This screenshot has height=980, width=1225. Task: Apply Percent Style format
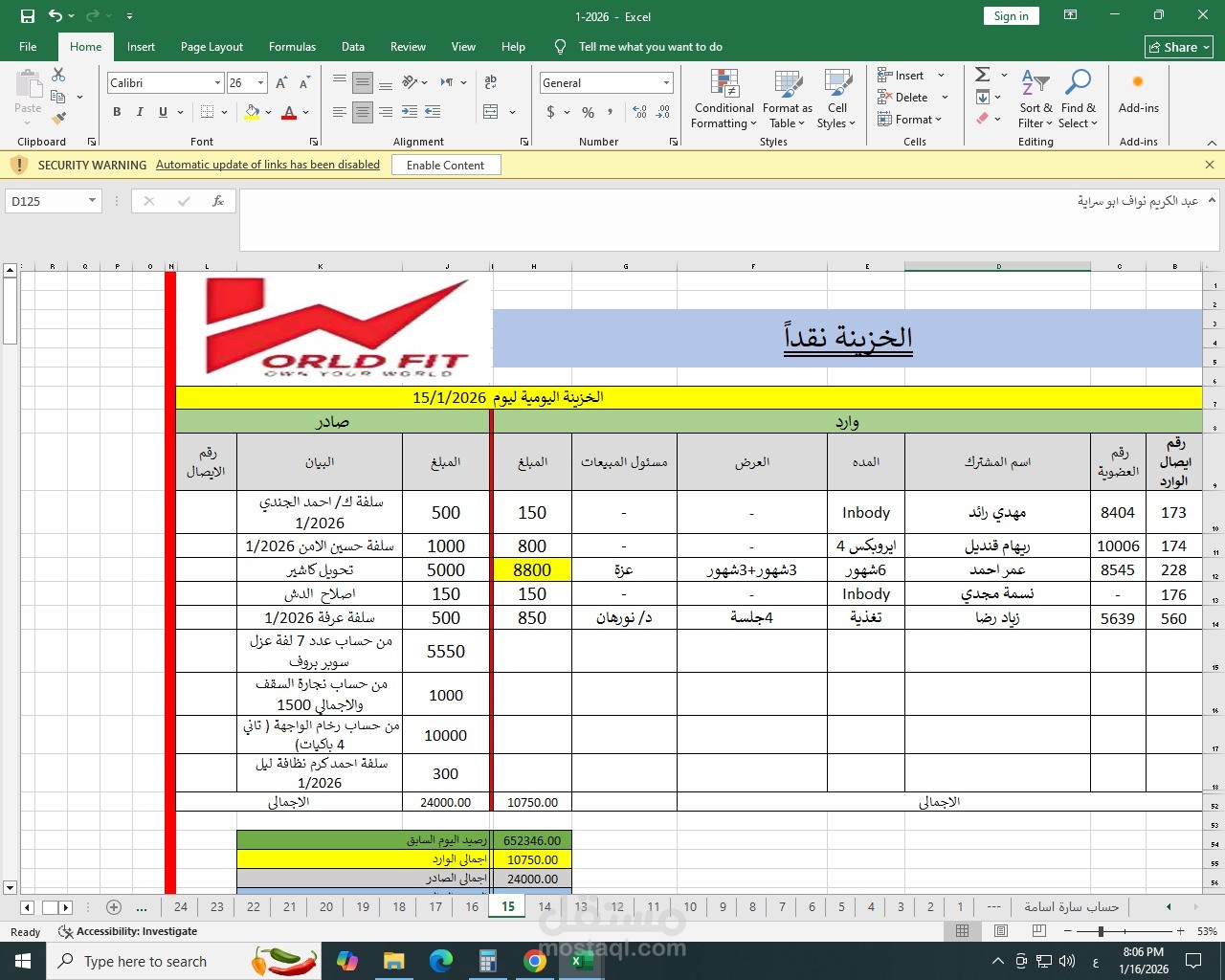click(588, 112)
